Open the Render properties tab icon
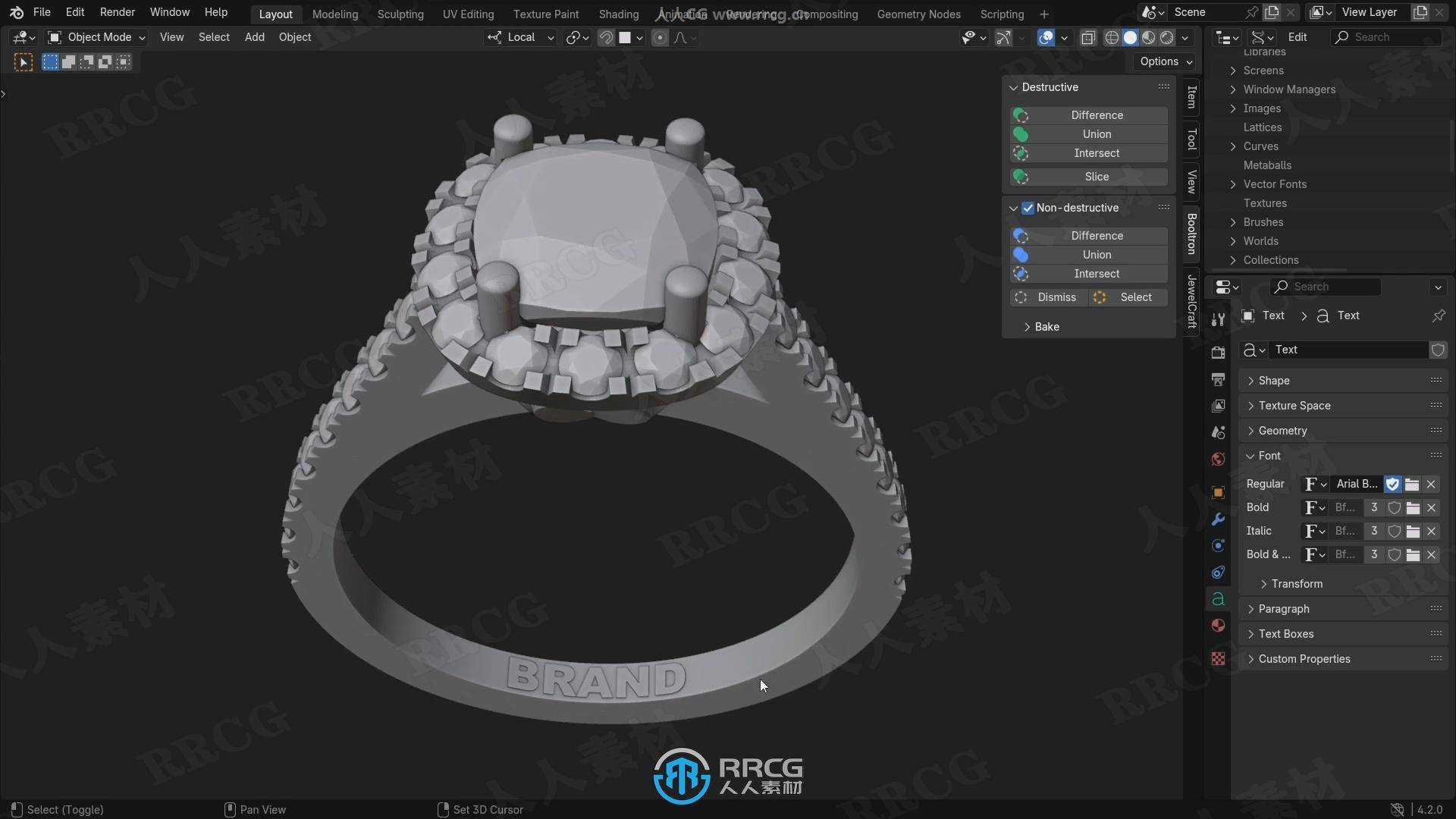The height and width of the screenshot is (819, 1456). tap(1218, 353)
